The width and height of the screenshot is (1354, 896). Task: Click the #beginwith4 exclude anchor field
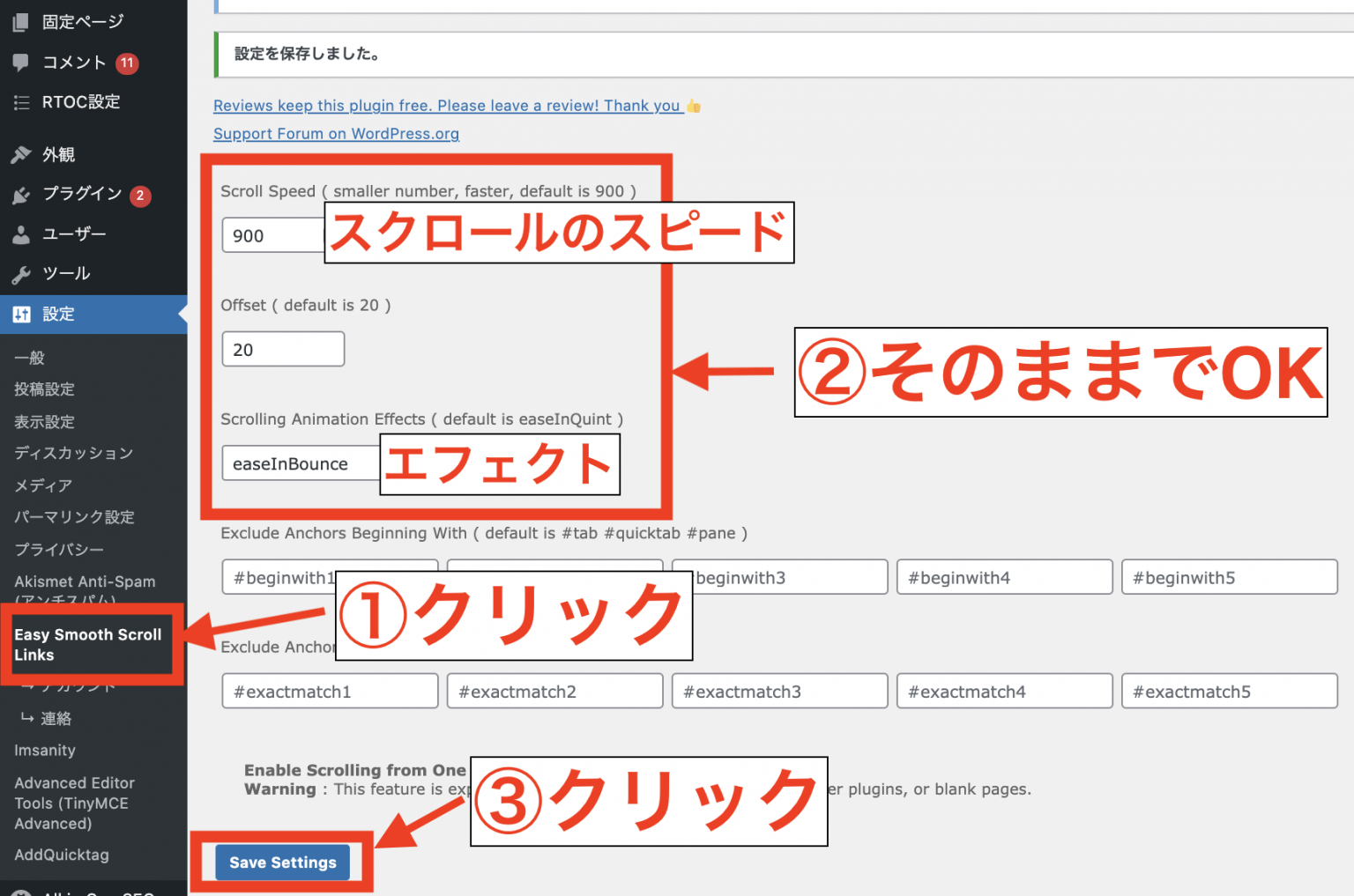1004,577
